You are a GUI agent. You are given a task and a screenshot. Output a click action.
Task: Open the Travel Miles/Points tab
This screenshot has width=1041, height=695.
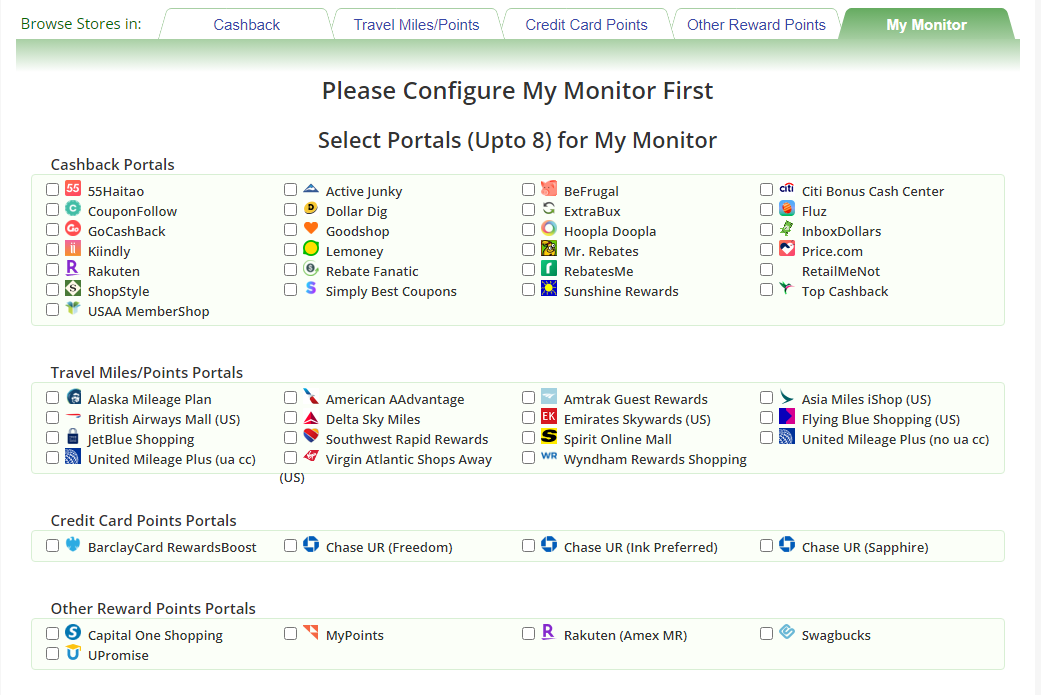pos(416,24)
